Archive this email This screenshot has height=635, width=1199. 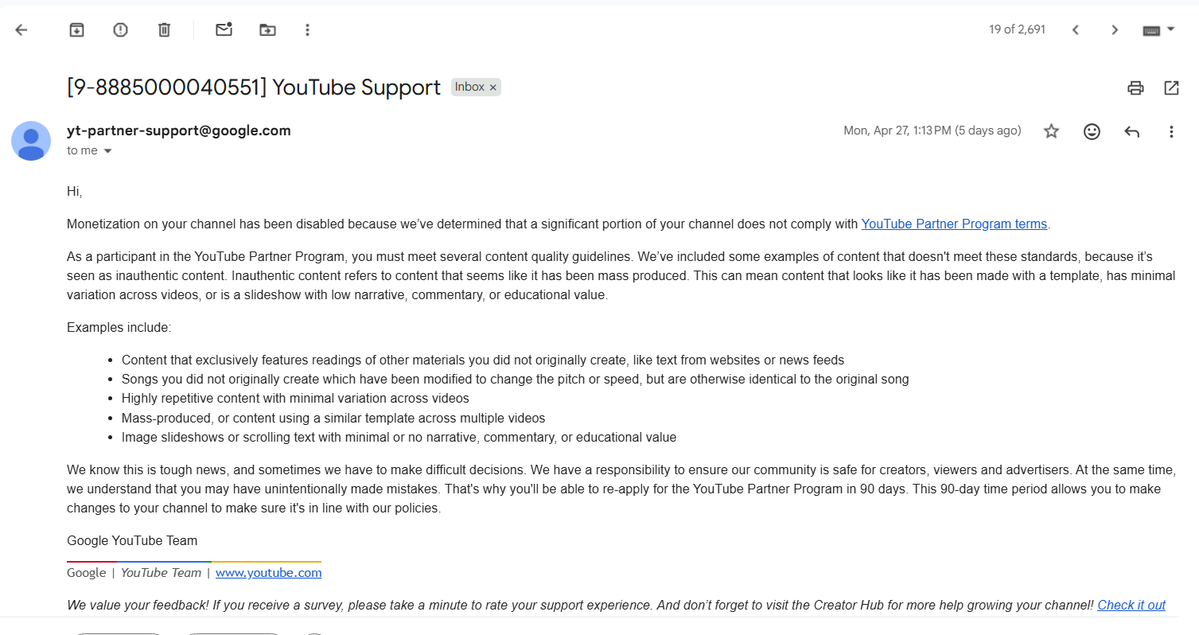(76, 30)
